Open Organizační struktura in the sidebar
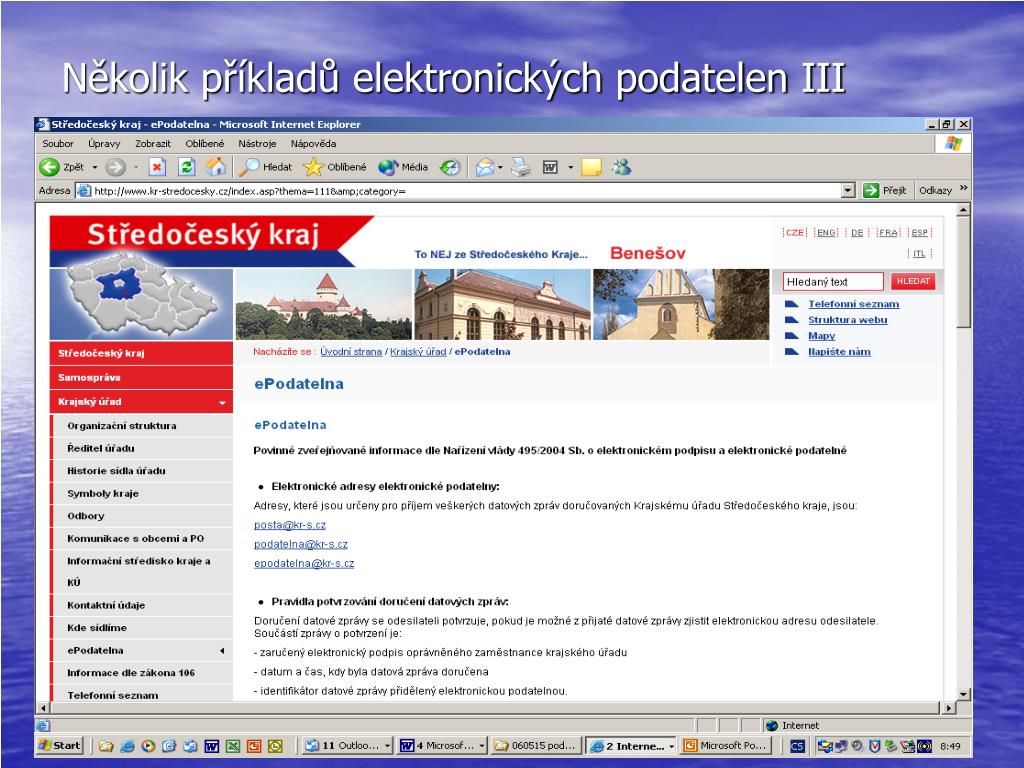Viewport: 1024px width, 768px height. [x=121, y=426]
